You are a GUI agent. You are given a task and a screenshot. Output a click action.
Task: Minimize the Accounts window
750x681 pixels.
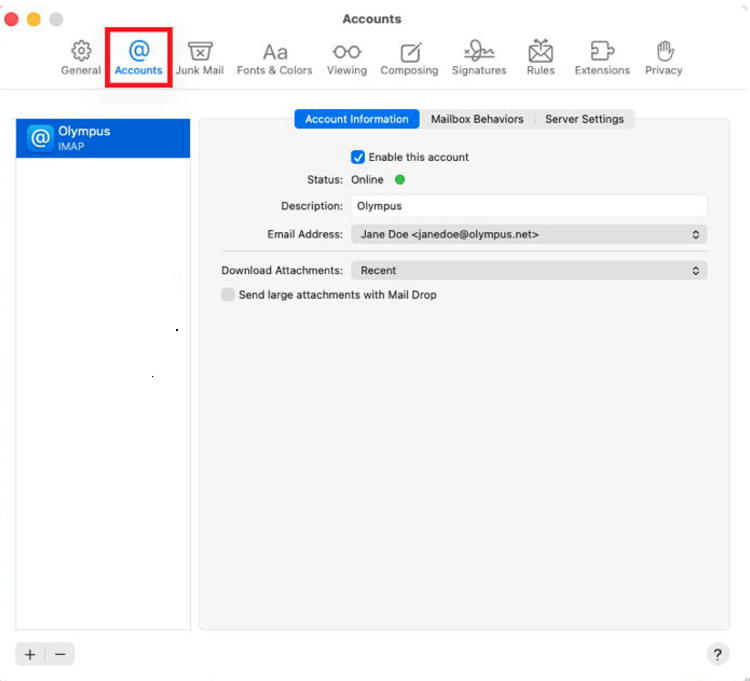pos(34,19)
